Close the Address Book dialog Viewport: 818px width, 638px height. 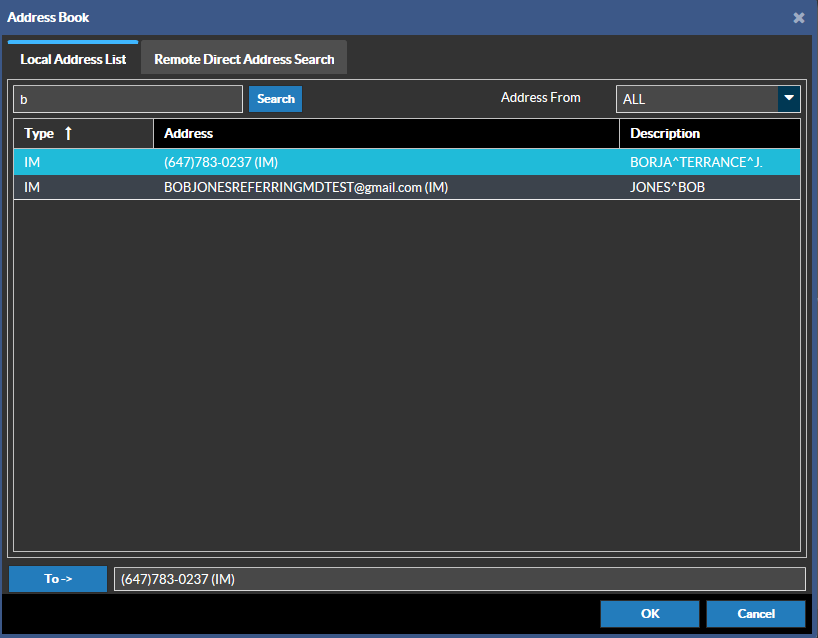(799, 18)
